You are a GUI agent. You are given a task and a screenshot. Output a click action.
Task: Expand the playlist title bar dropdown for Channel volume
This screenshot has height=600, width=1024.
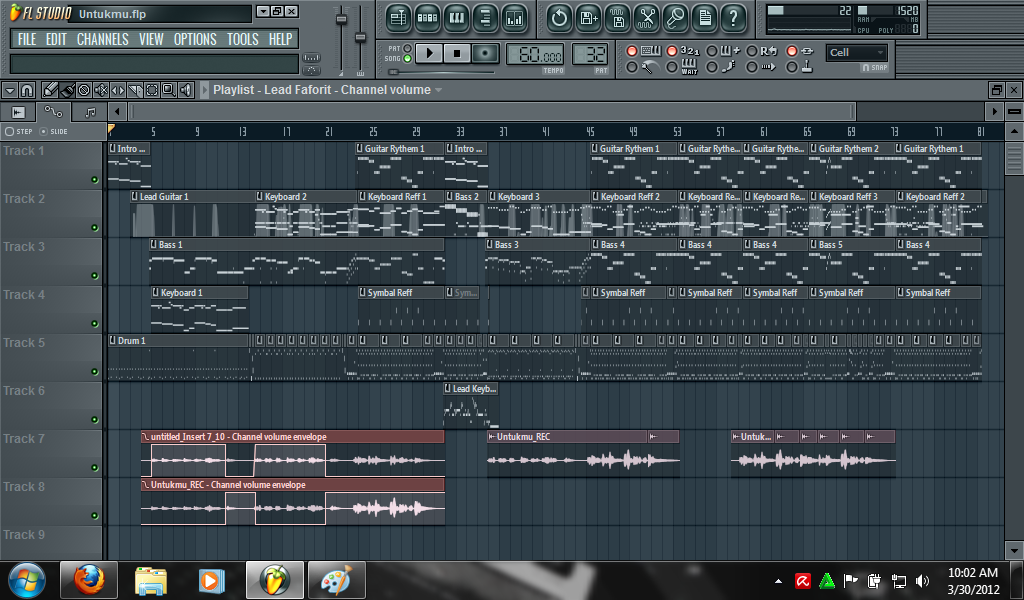click(x=438, y=90)
